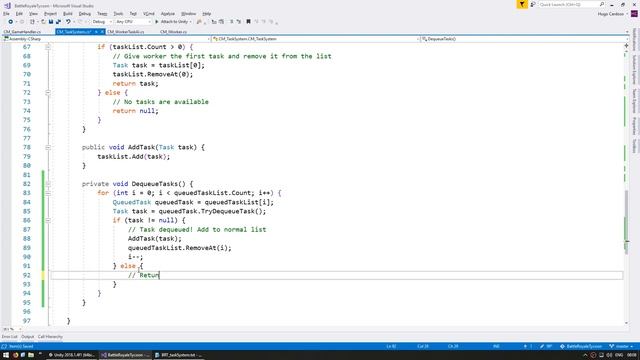Click the Hugo Cardoso account name
The image size is (640, 360).
(611, 14)
